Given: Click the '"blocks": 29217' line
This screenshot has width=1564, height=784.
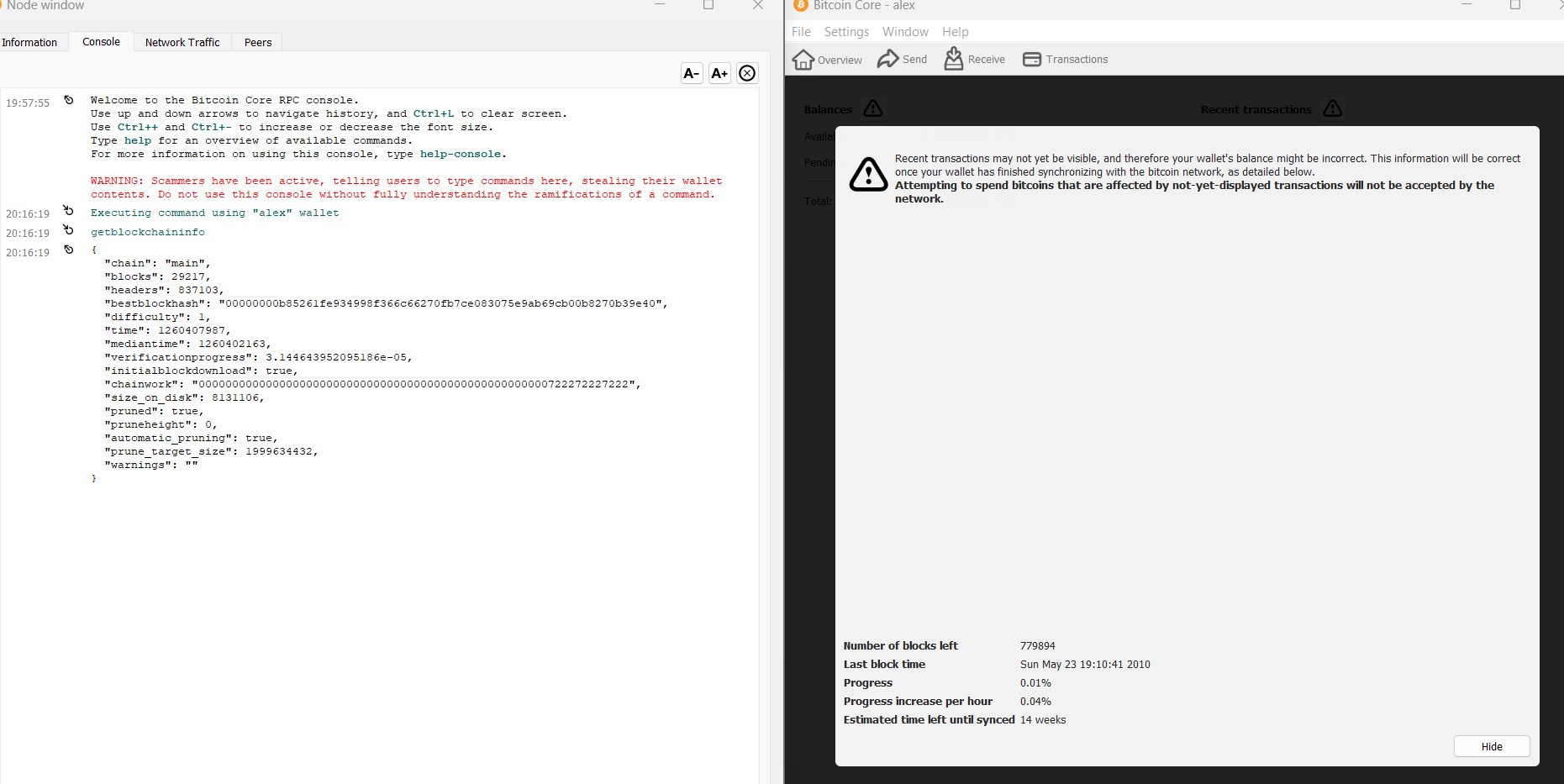Looking at the screenshot, I should point(157,276).
